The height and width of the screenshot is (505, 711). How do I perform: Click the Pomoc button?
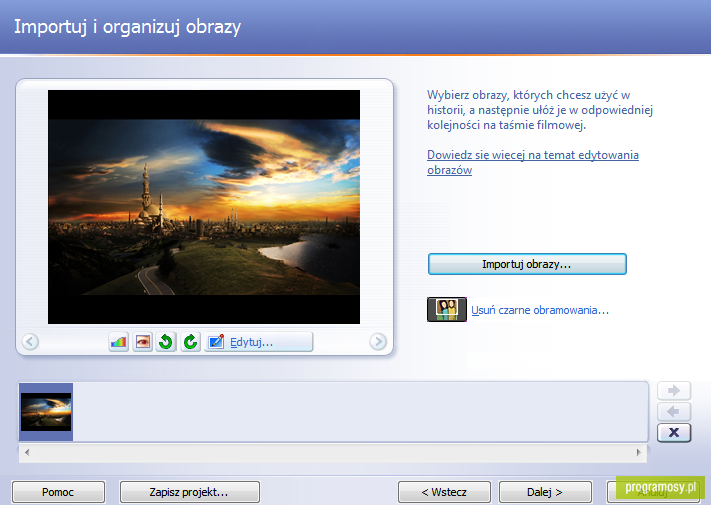tap(58, 492)
